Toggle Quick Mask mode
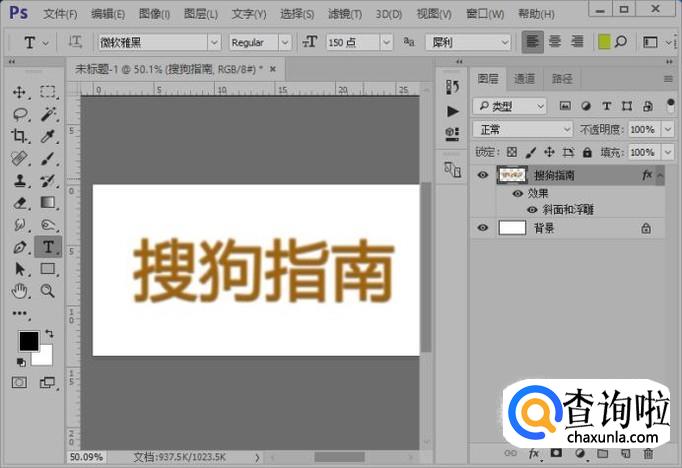Viewport: 682px width, 468px height. coord(19,383)
